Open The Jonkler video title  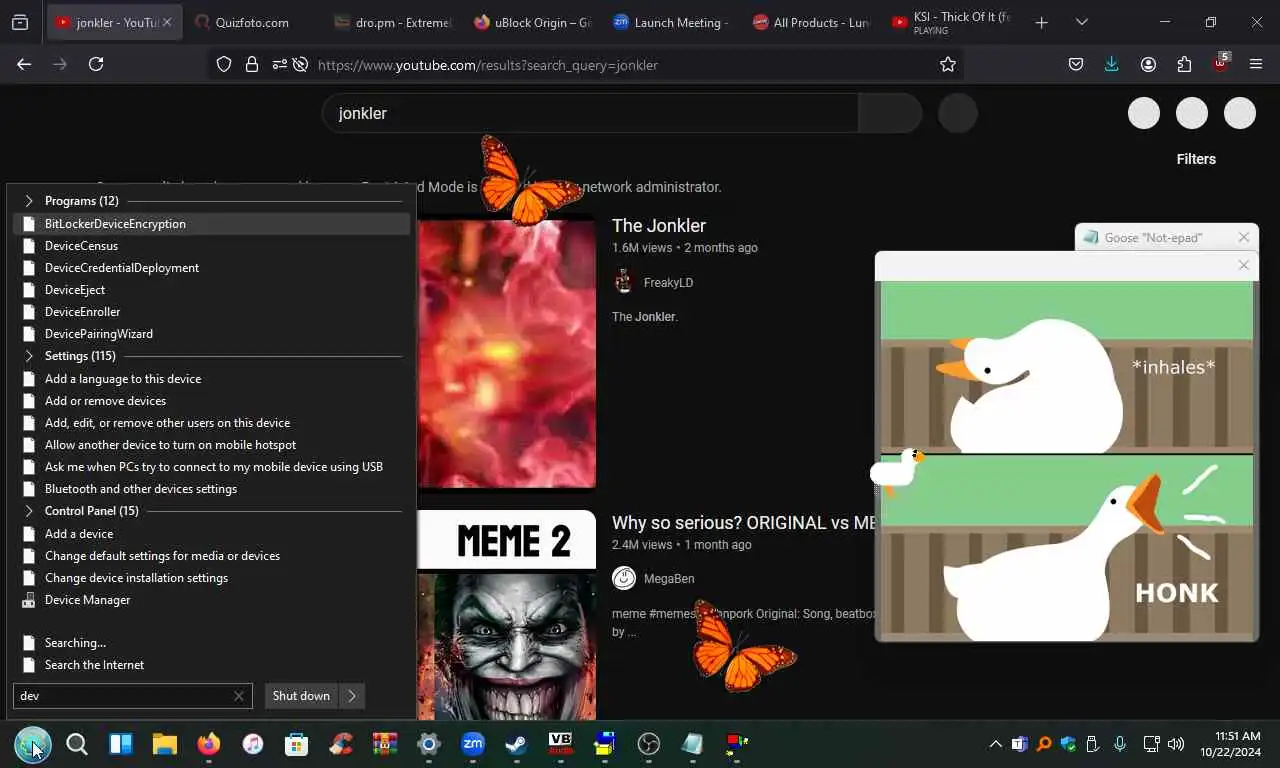point(659,226)
